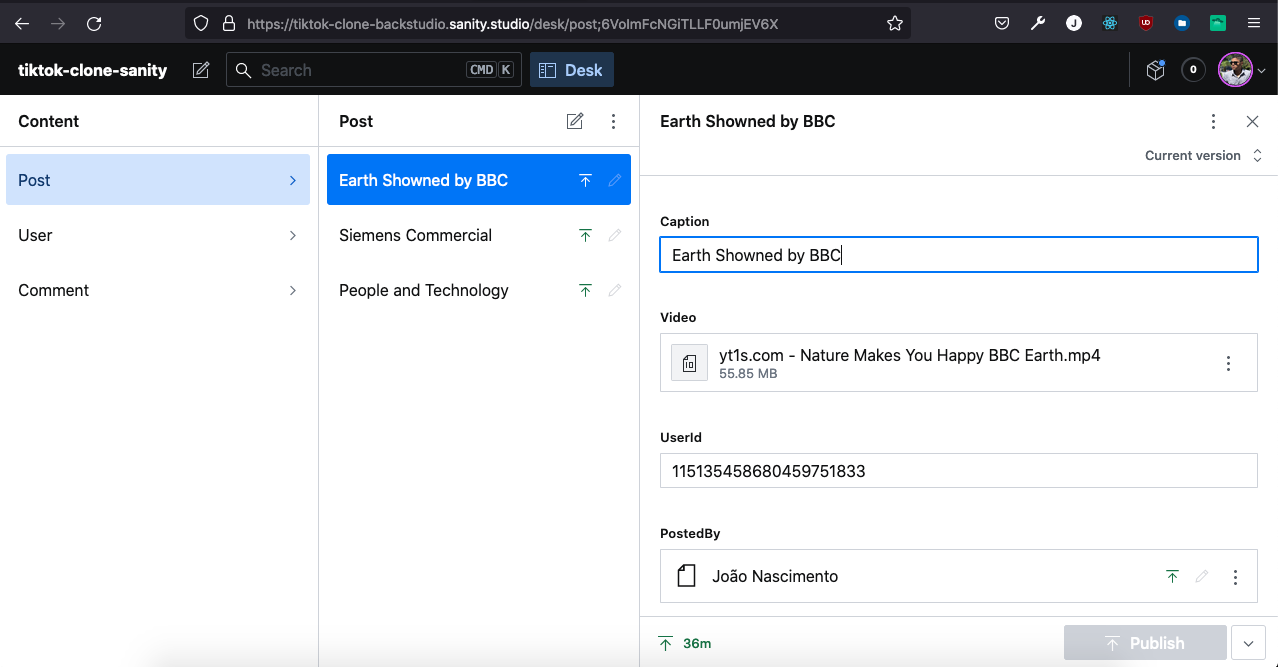Open publish actions dropdown arrow

1248,643
